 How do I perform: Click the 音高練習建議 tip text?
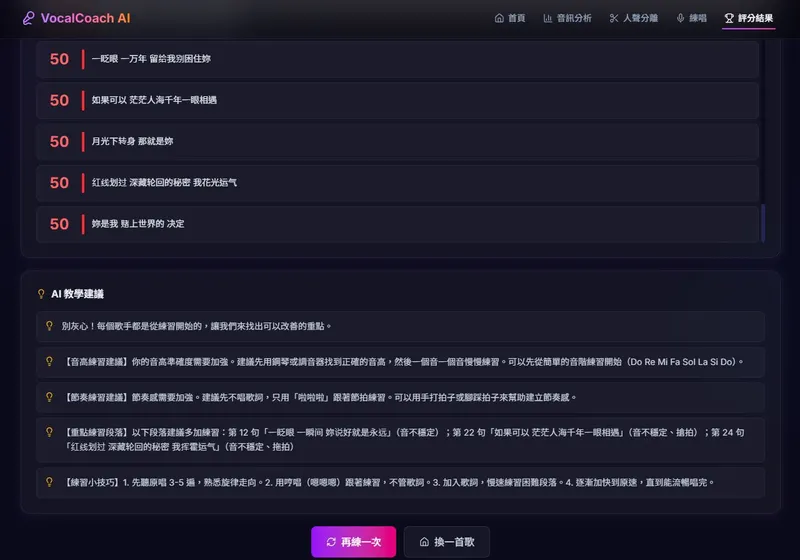click(x=403, y=362)
